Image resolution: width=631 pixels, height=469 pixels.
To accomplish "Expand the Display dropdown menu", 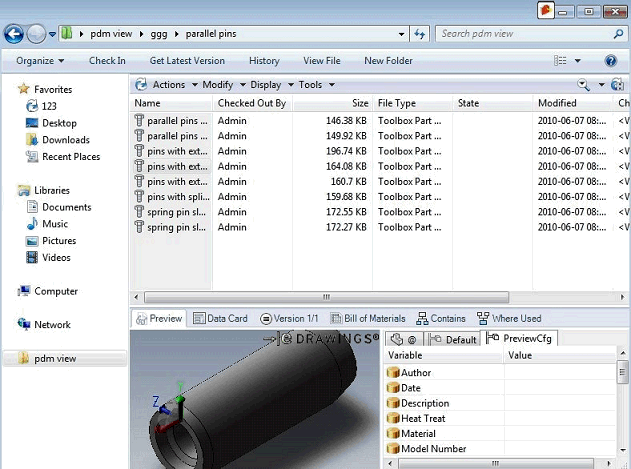I will pyautogui.click(x=270, y=85).
